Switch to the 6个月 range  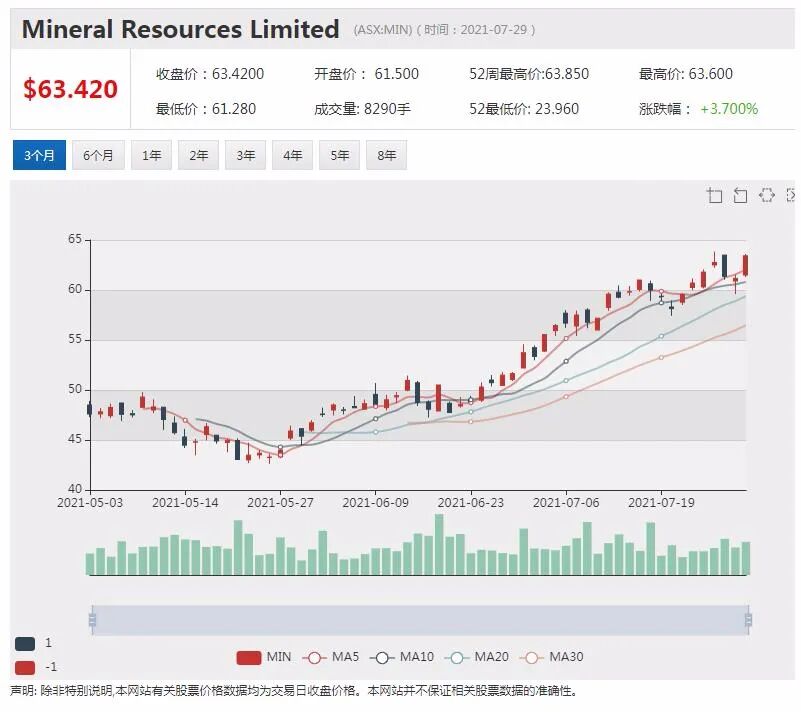tap(98, 155)
